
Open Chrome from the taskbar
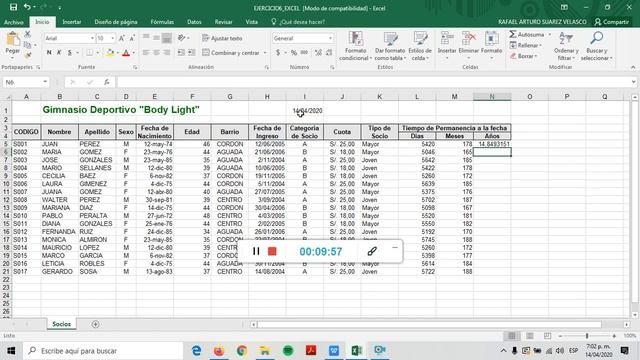pos(242,351)
